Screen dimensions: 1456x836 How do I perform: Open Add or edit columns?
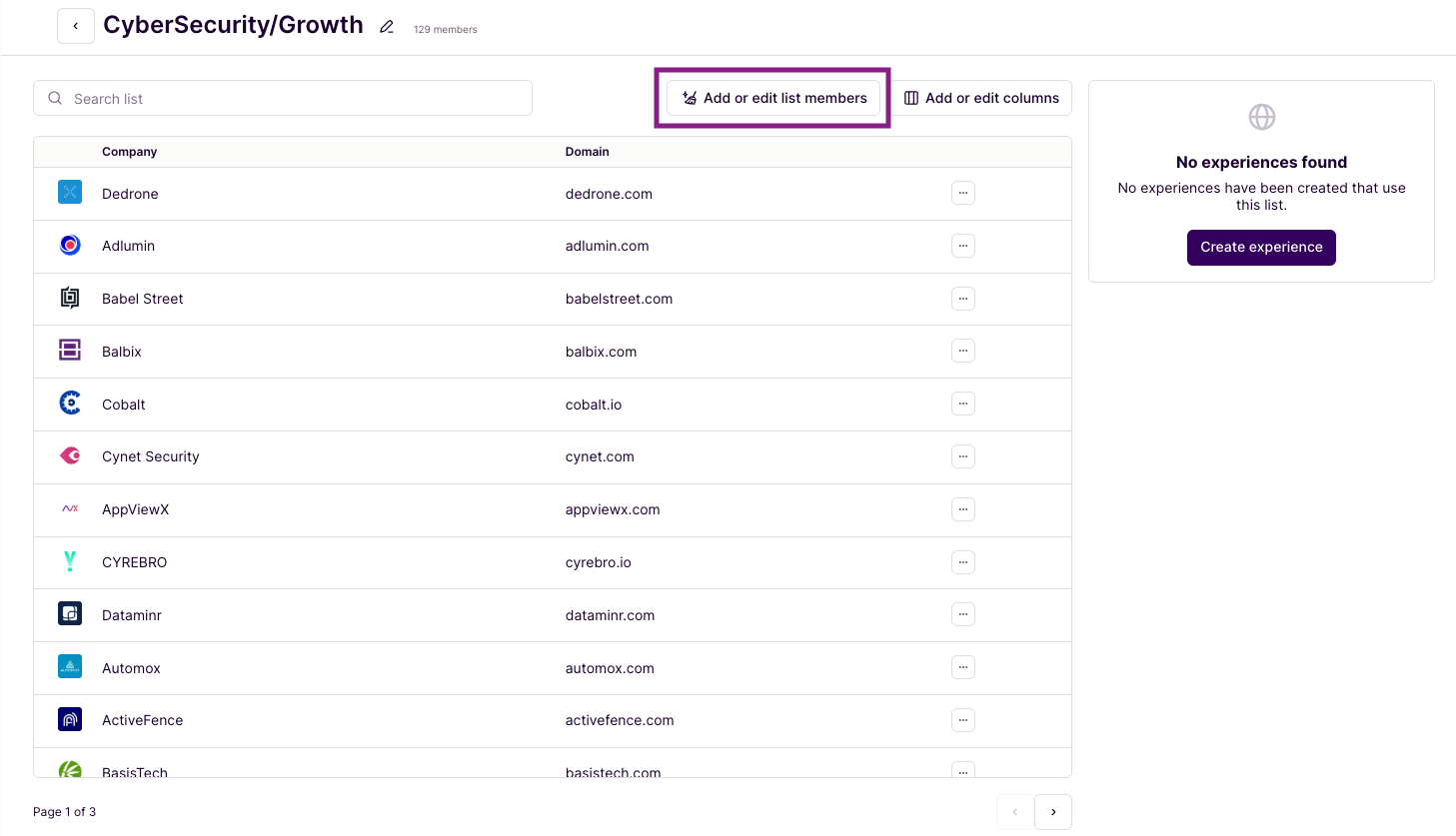981,98
